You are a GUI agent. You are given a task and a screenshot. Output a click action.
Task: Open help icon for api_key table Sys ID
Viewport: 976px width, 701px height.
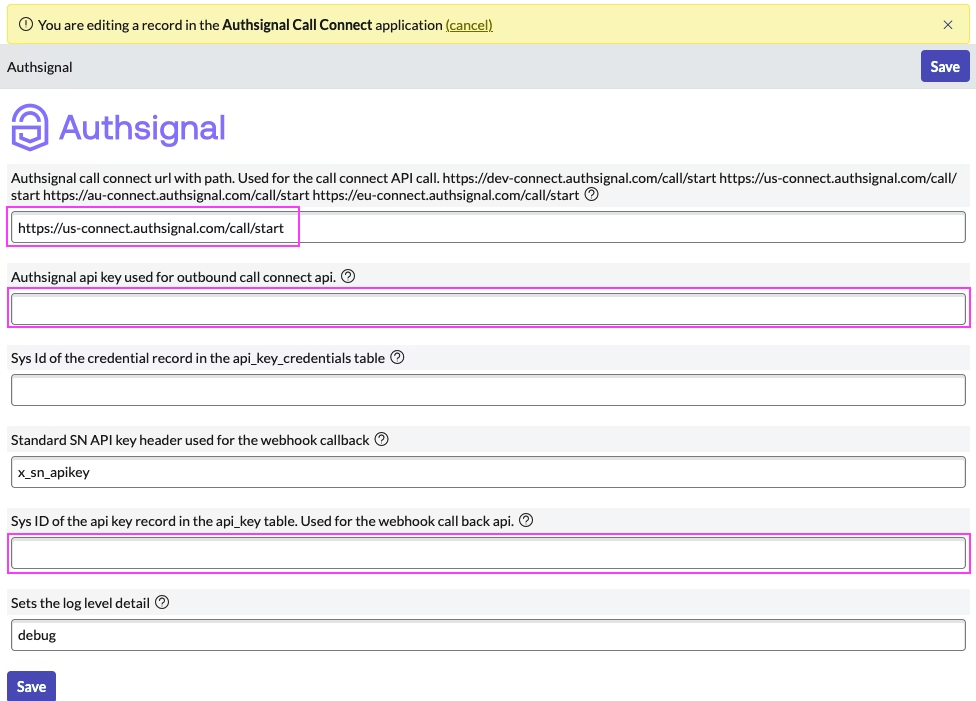pos(526,520)
